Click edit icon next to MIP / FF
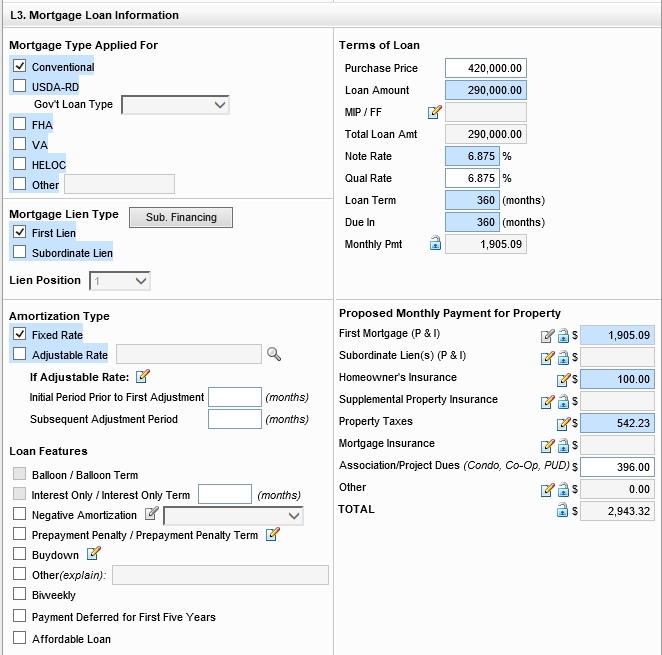This screenshot has height=655, width=662. click(x=434, y=113)
